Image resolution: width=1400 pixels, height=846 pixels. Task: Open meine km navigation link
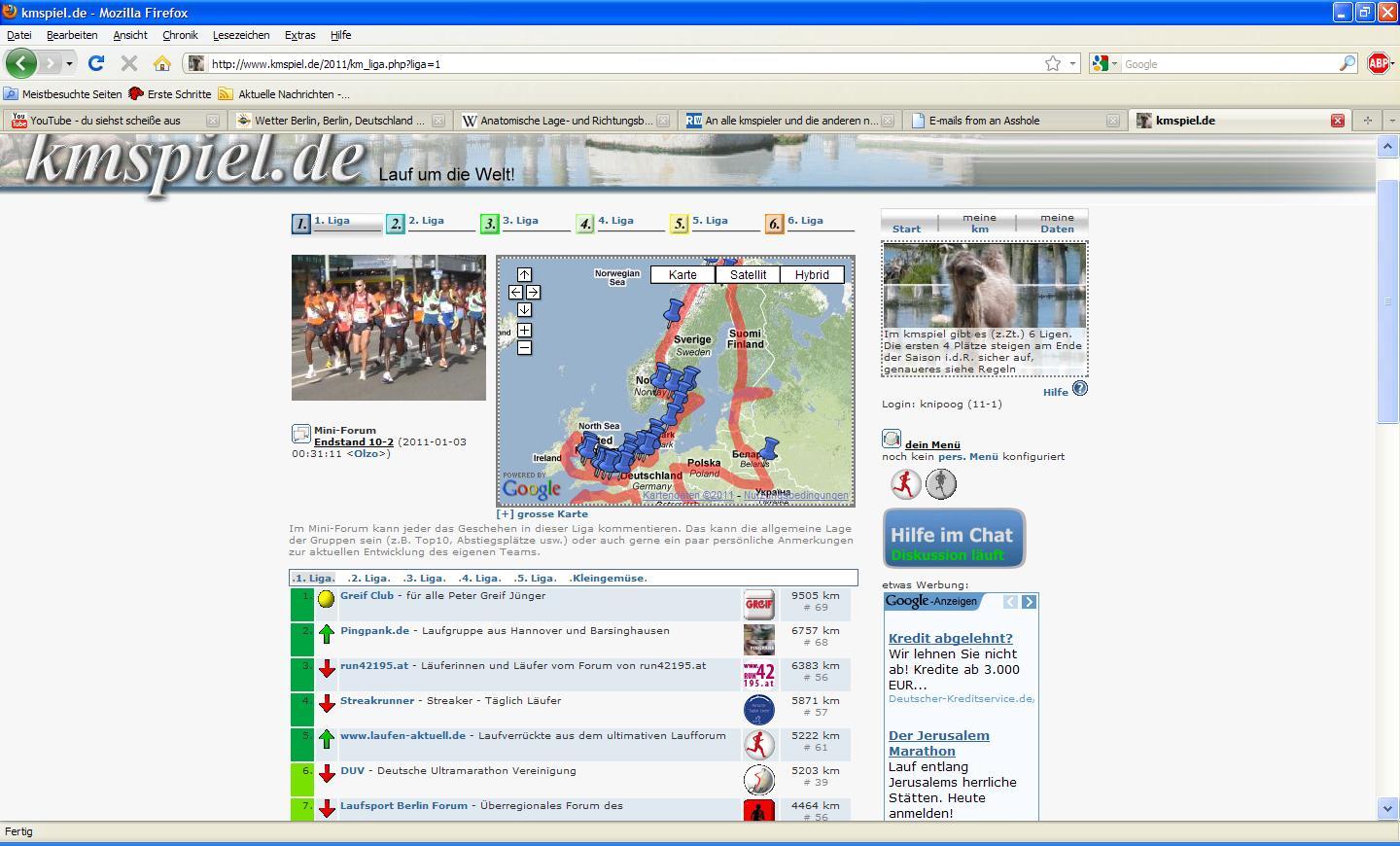click(x=979, y=224)
